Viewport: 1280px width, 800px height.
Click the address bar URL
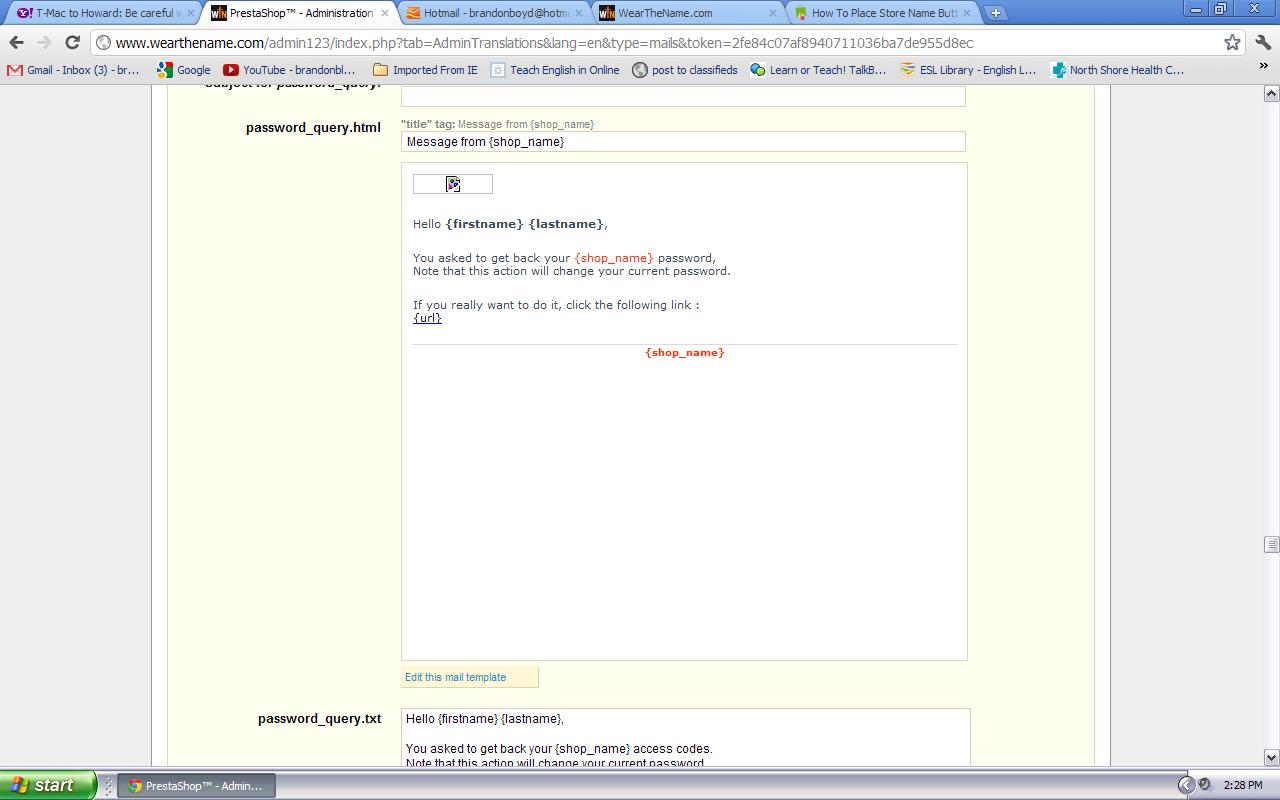pos(544,42)
